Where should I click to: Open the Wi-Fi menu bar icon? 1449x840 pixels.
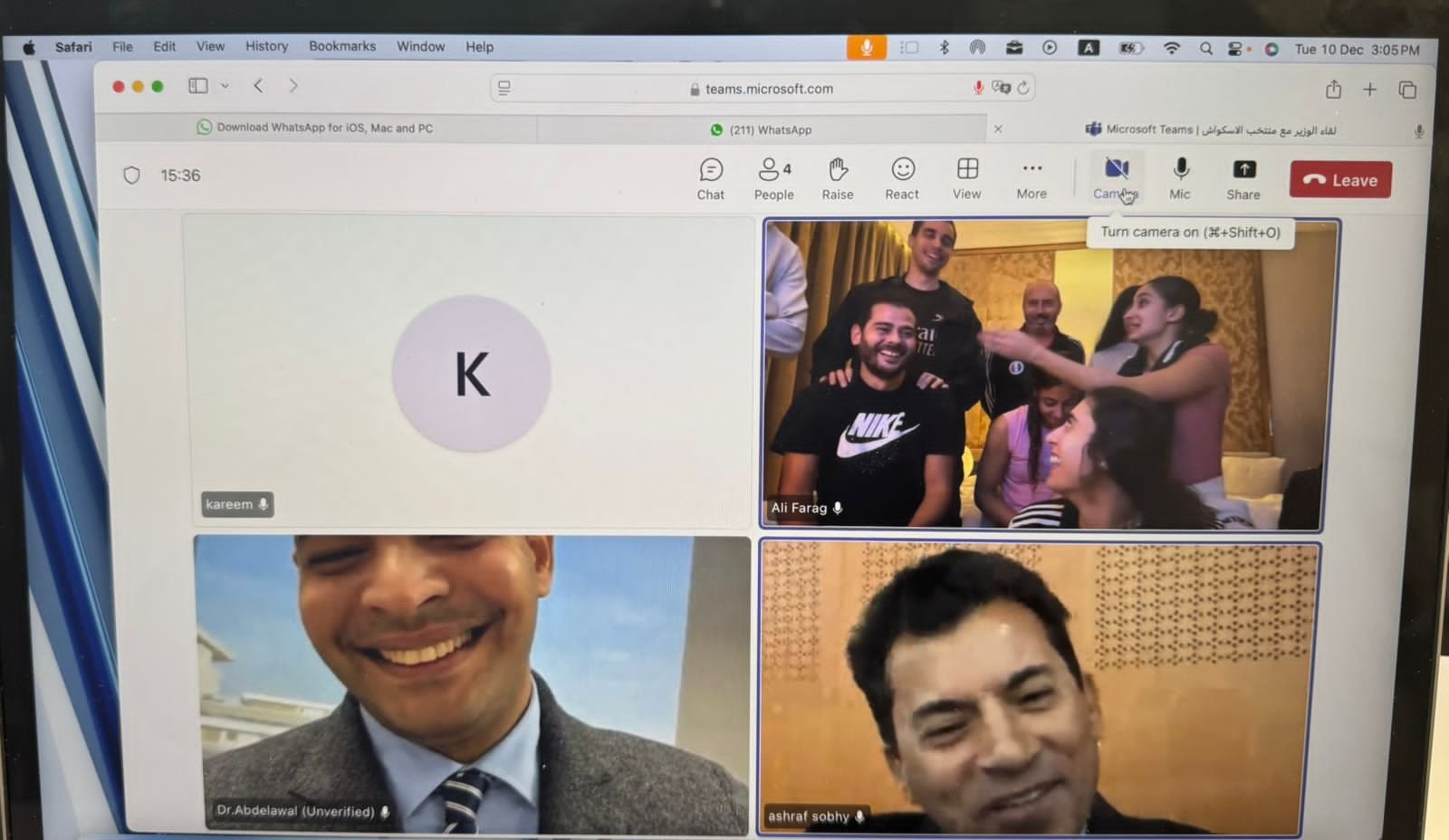click(1171, 49)
